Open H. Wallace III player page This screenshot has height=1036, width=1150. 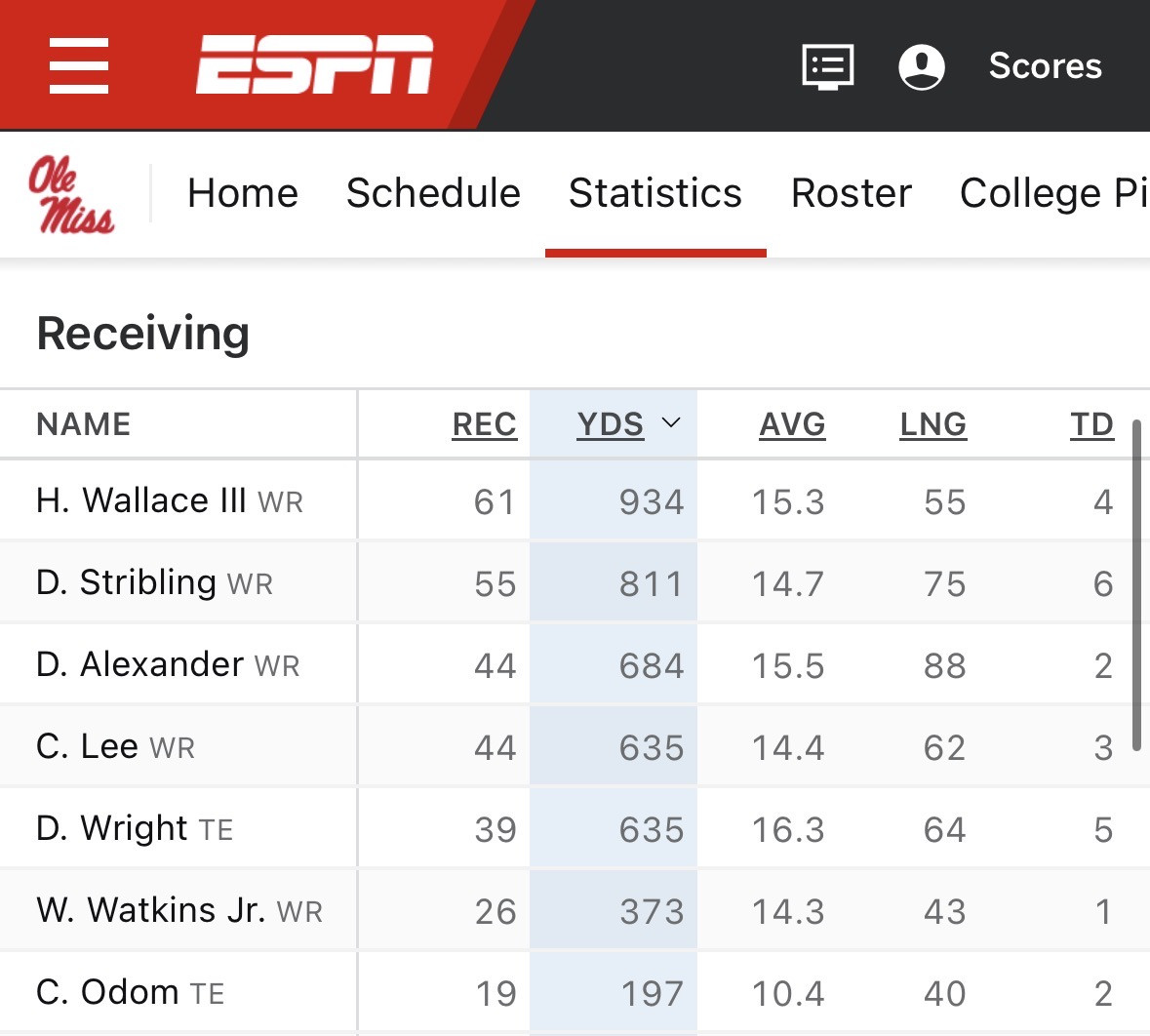(140, 501)
